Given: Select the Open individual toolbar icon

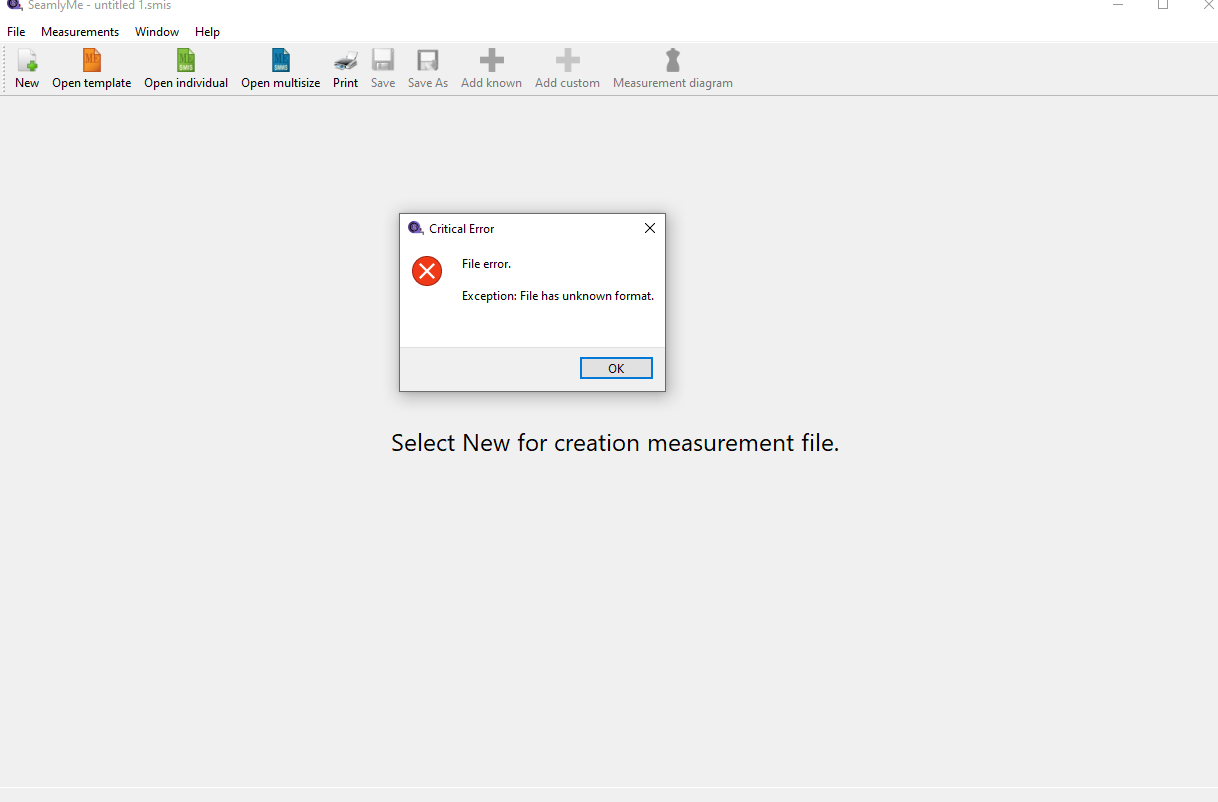Looking at the screenshot, I should tap(186, 61).
